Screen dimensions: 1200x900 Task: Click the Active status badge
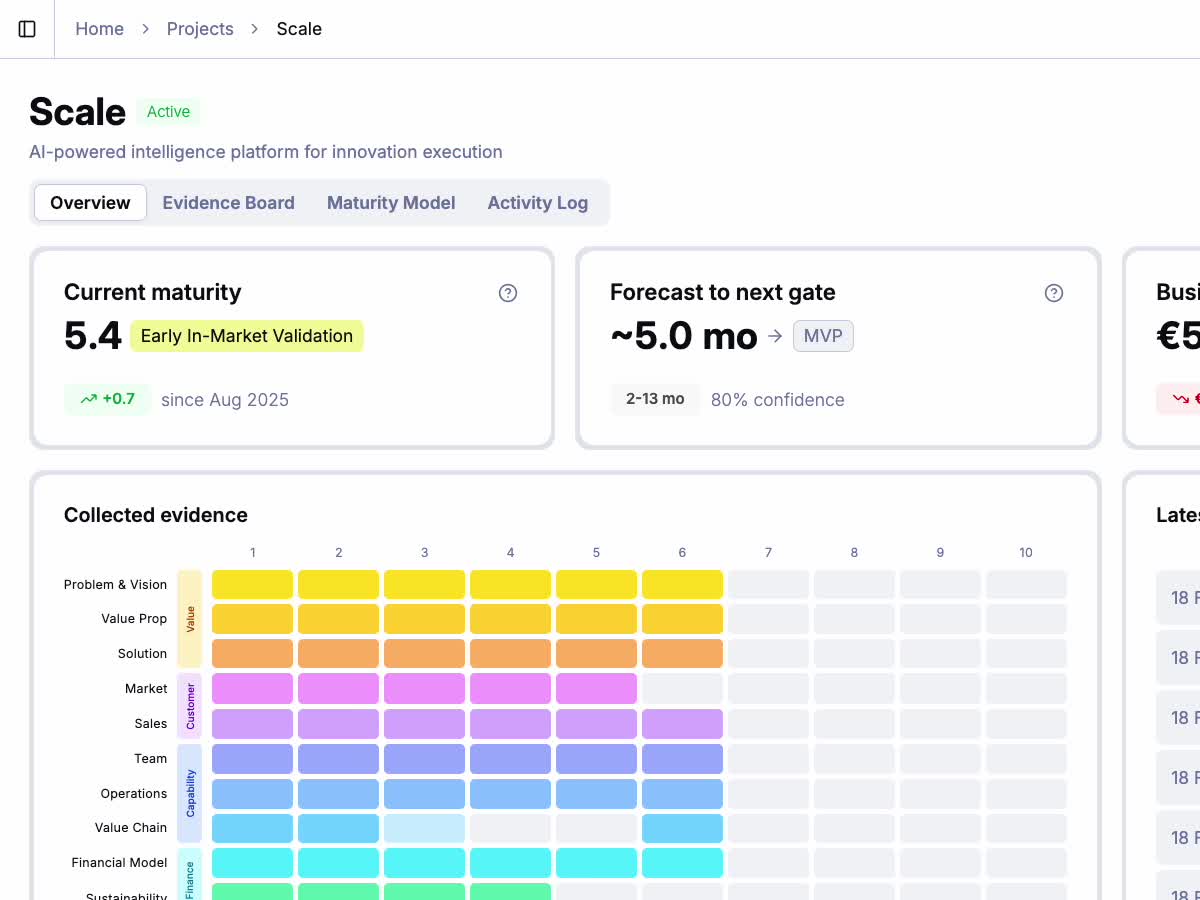pos(168,112)
